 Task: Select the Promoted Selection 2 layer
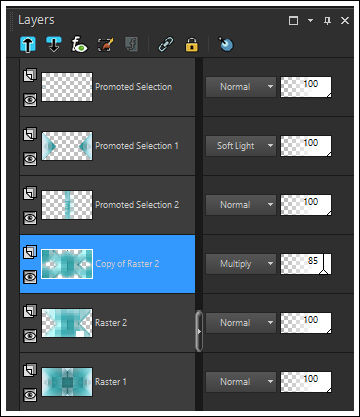(107, 205)
